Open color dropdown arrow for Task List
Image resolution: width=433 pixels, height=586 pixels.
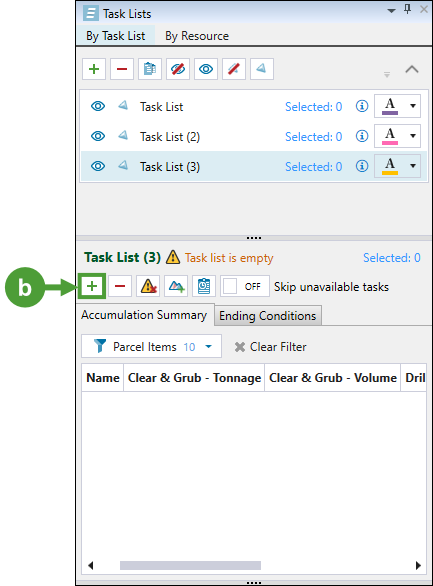coord(413,106)
